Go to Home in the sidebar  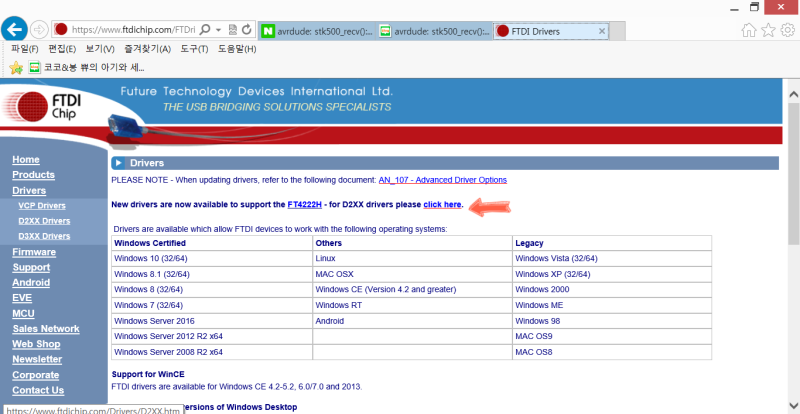point(26,159)
